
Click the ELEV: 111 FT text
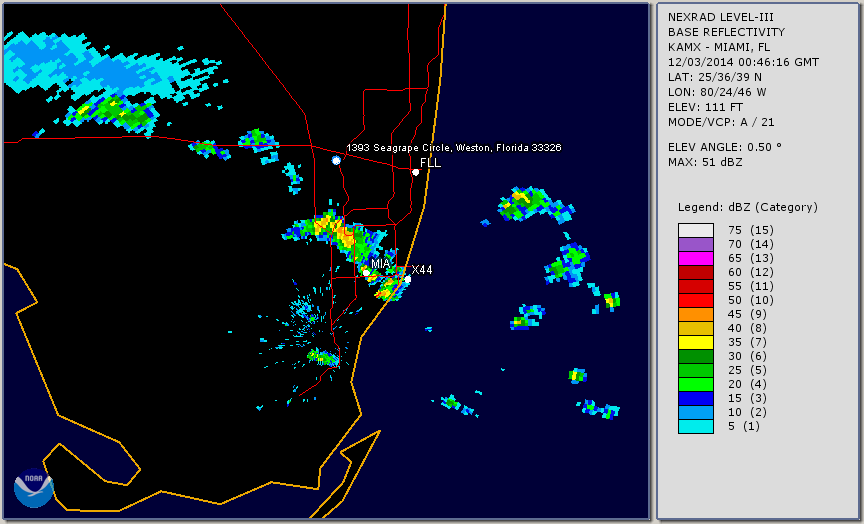coord(705,107)
